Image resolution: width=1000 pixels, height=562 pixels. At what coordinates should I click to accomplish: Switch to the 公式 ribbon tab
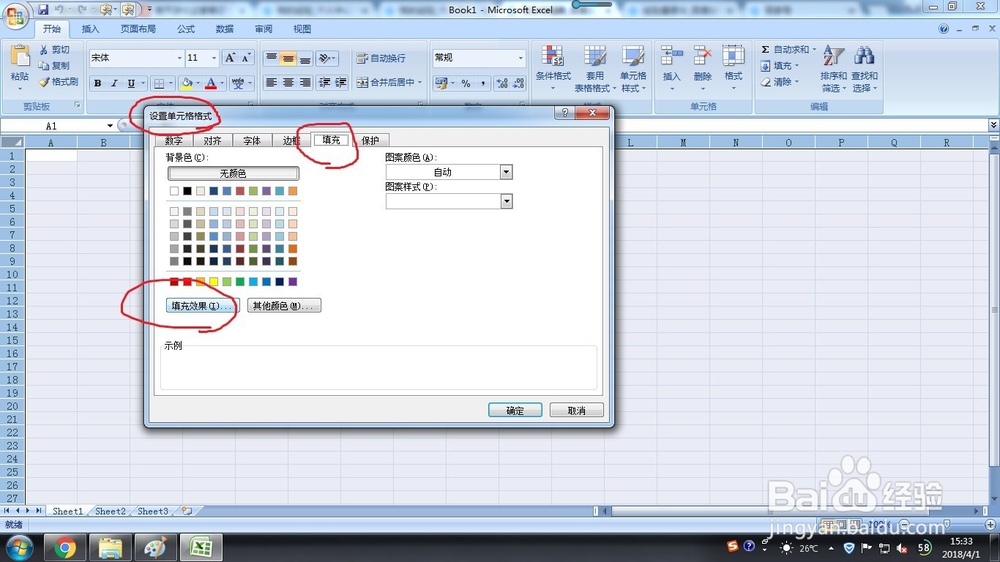(186, 29)
